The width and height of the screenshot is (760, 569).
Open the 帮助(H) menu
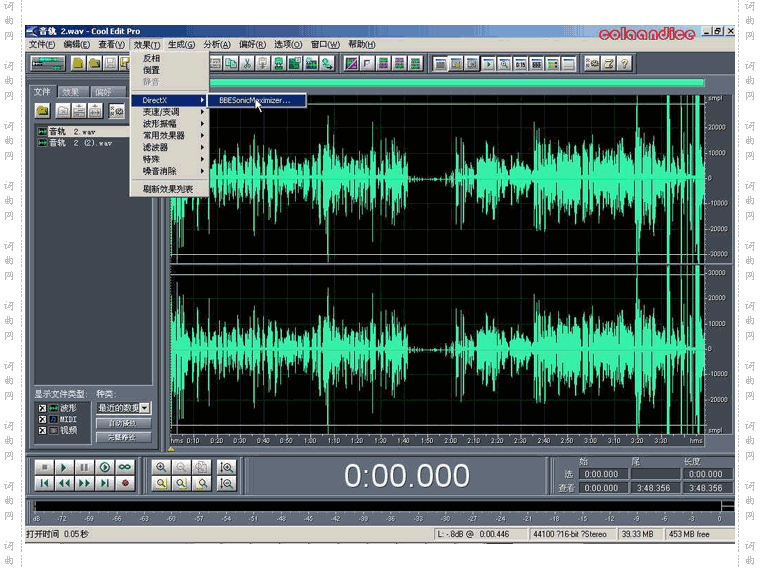click(362, 45)
